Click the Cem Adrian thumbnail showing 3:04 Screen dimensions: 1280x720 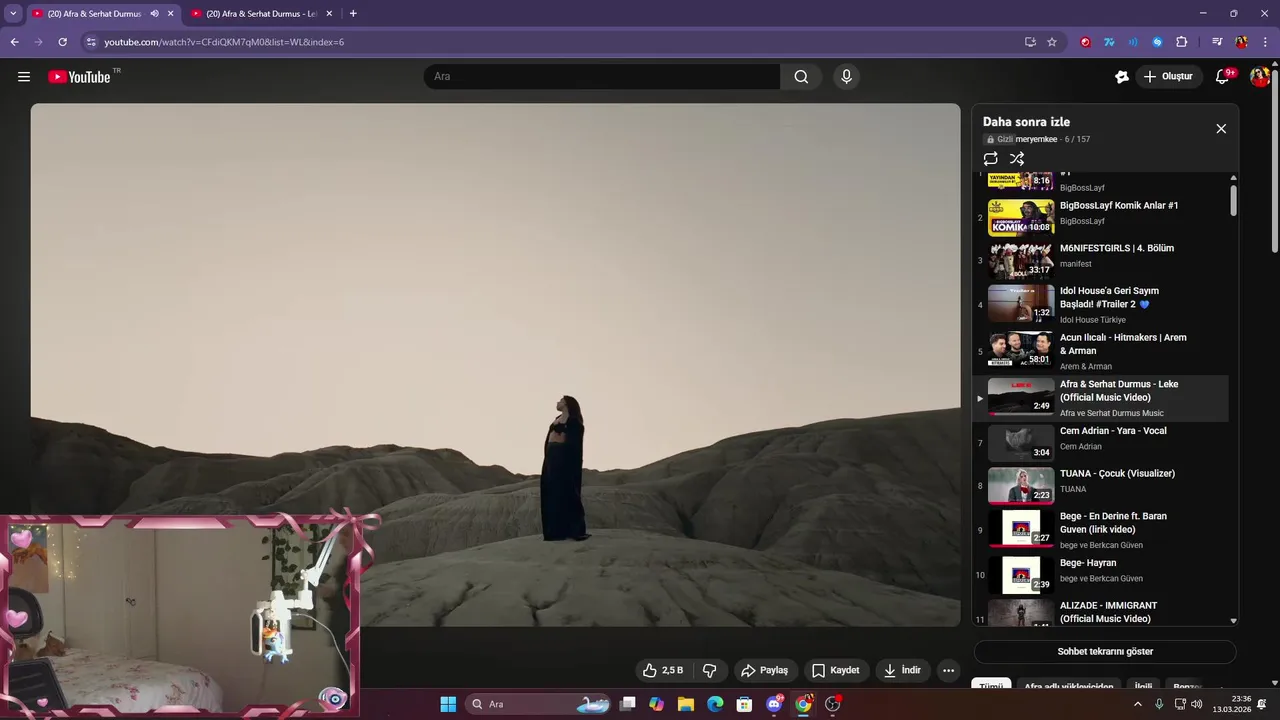click(x=1021, y=443)
